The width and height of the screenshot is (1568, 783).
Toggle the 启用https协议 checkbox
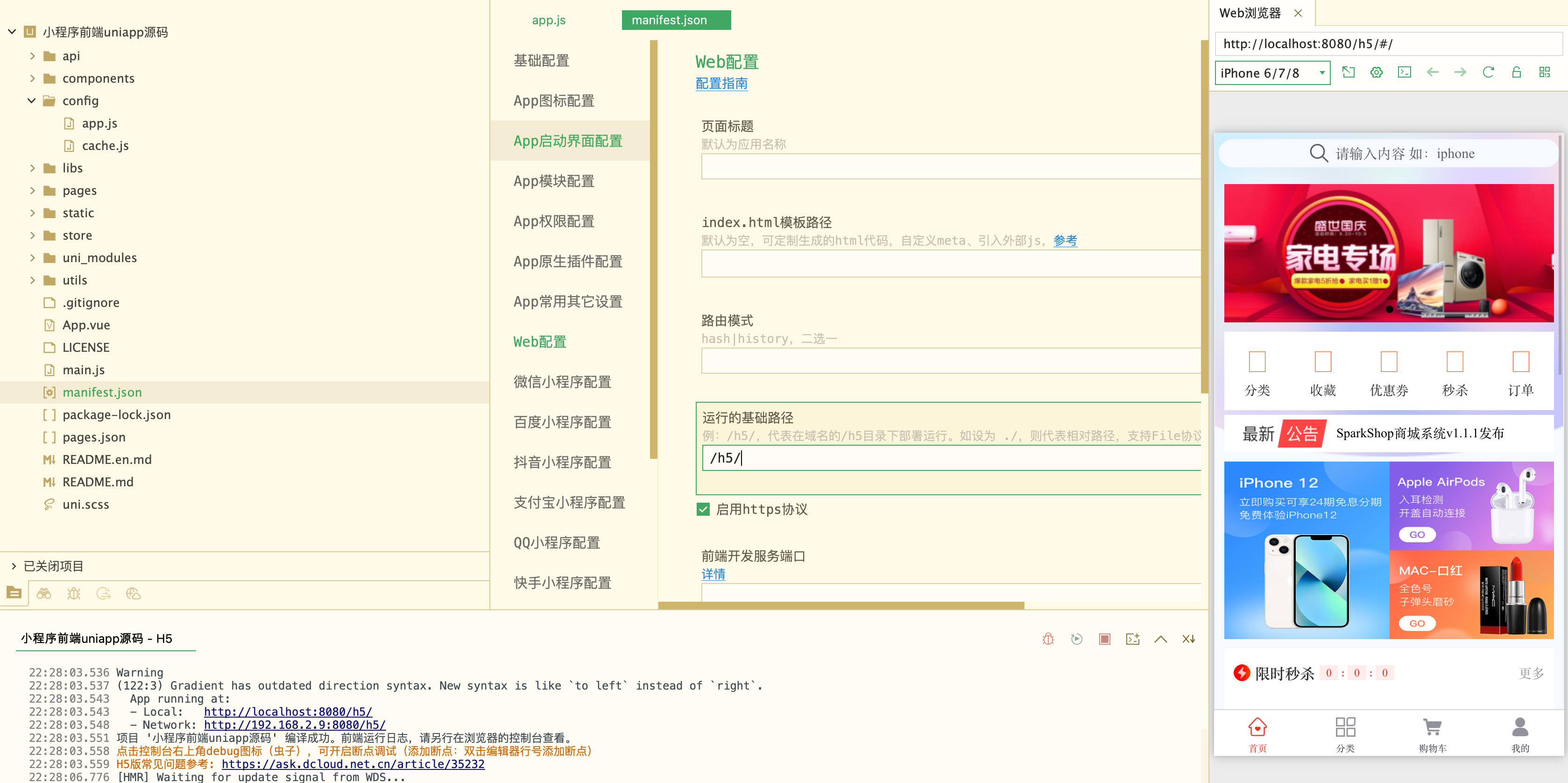(x=703, y=509)
